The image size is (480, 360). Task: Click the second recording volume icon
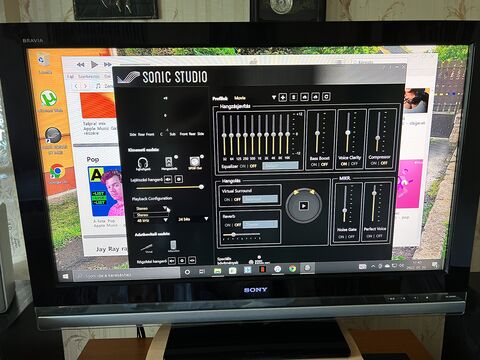click(182, 260)
